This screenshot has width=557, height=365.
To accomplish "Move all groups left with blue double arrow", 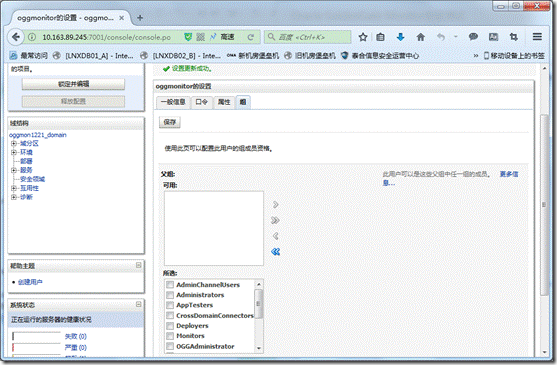I will (275, 252).
